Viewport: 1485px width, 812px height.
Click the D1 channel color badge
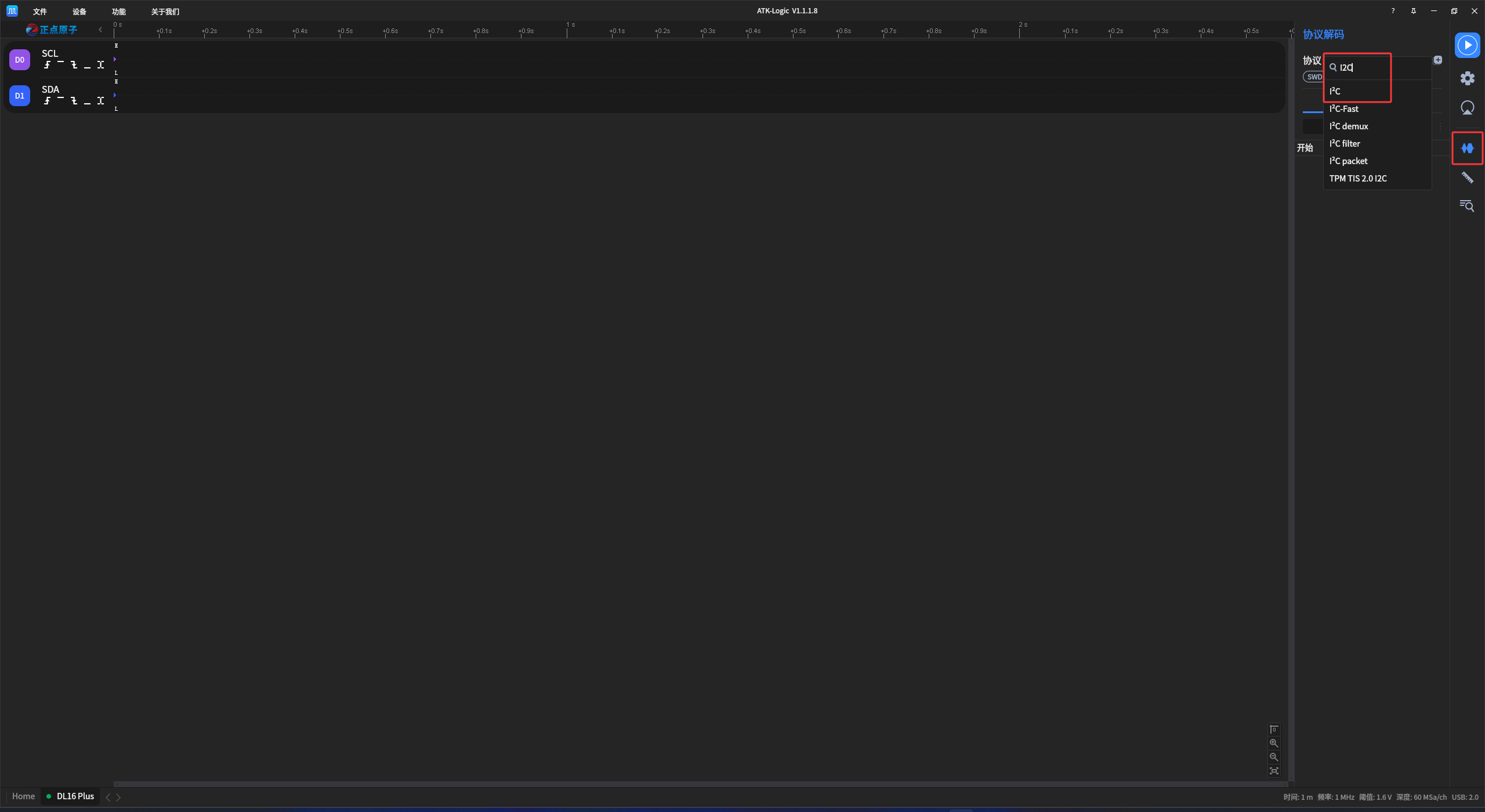pyautogui.click(x=20, y=96)
